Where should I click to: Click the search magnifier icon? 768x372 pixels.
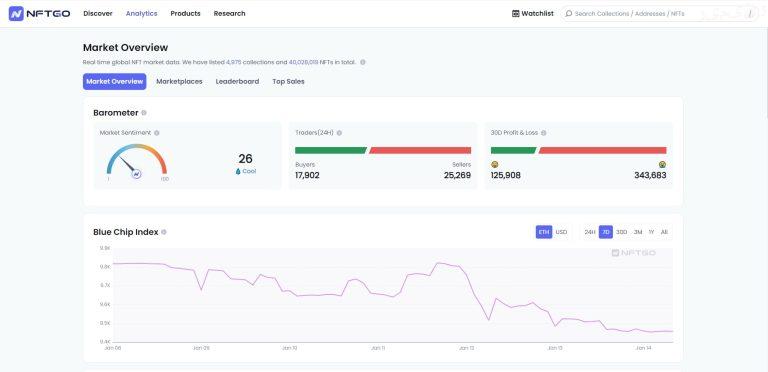pyautogui.click(x=569, y=14)
